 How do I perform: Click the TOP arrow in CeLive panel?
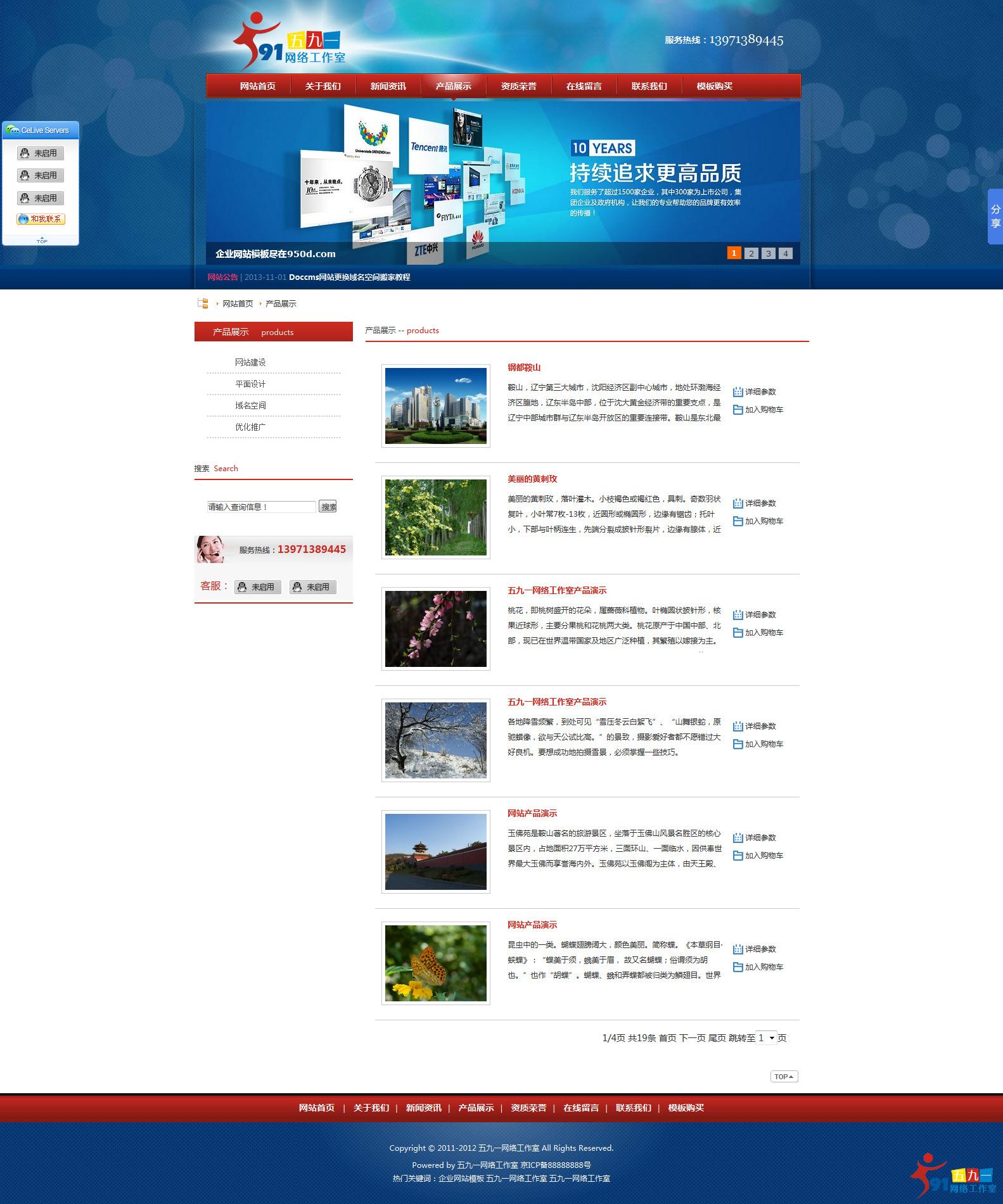42,241
